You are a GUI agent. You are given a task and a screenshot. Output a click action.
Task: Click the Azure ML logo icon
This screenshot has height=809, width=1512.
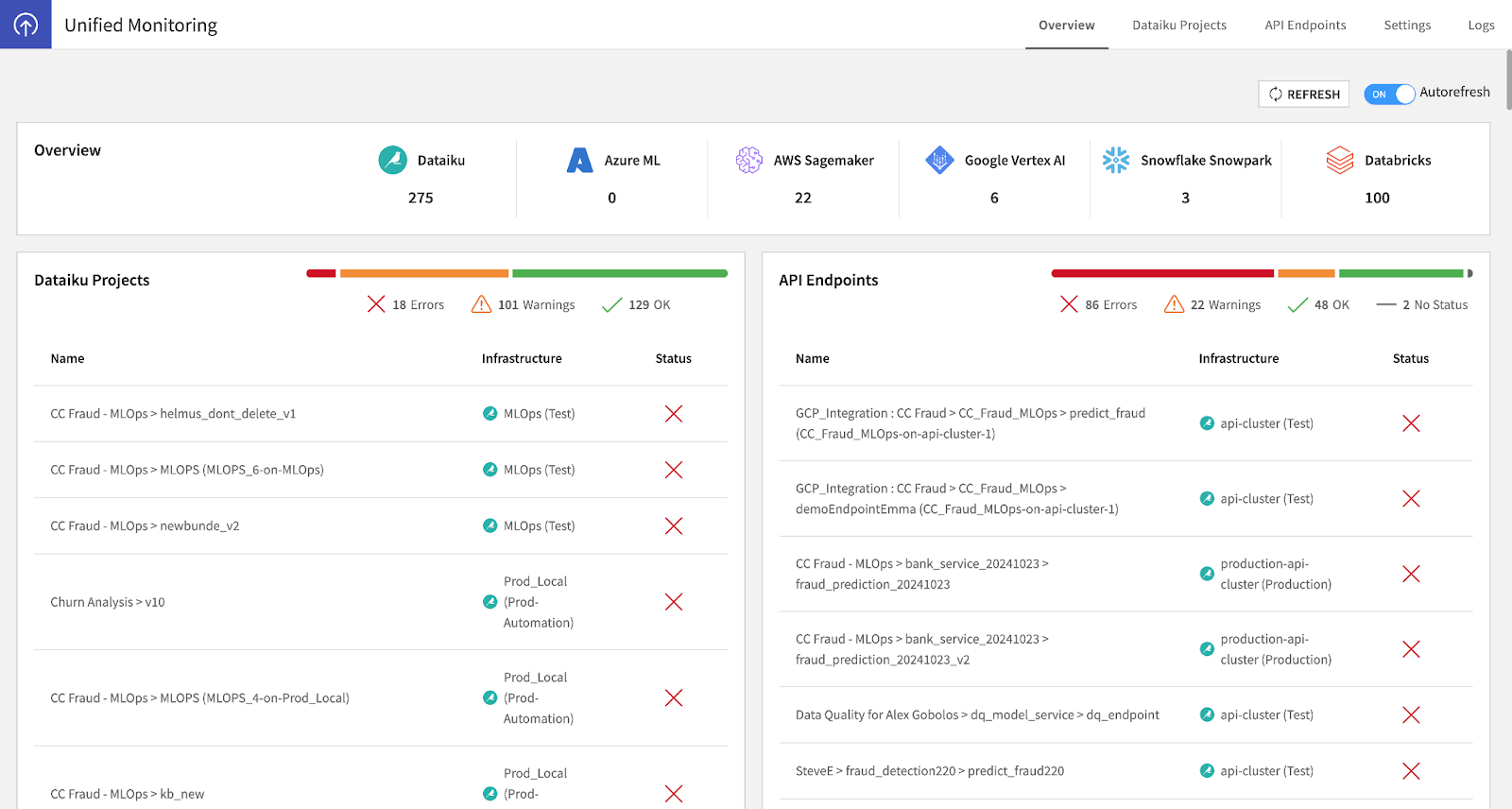click(x=579, y=160)
